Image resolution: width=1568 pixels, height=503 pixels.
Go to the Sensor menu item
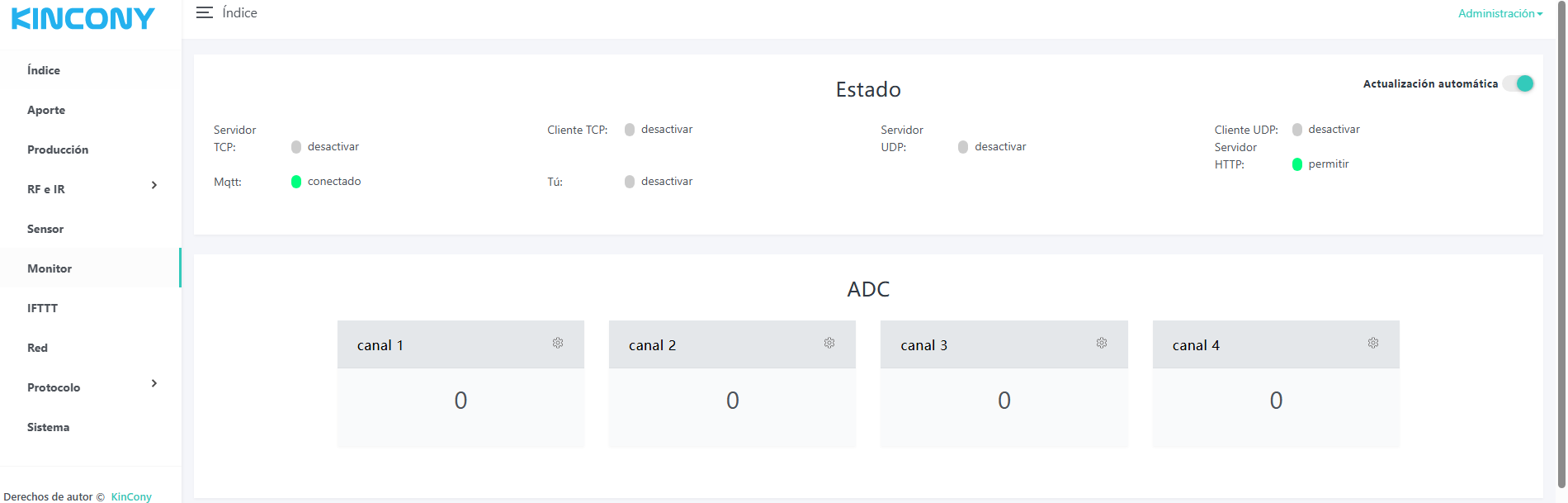point(45,229)
